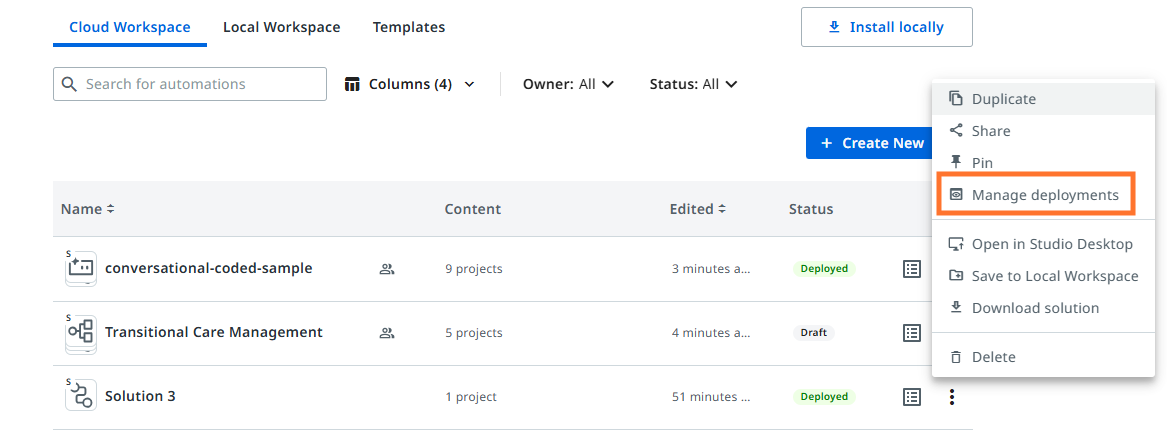This screenshot has height=434, width=1167.
Task: Open the Transitional Care Management solution name
Action: (x=214, y=332)
